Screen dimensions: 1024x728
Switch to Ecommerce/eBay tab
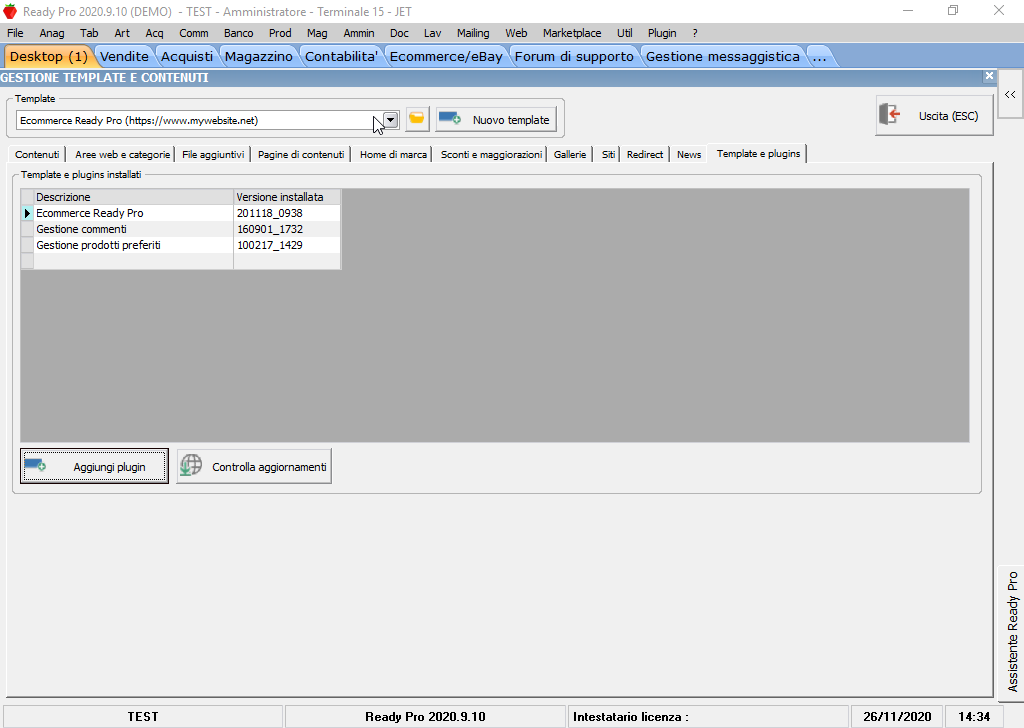click(x=446, y=56)
